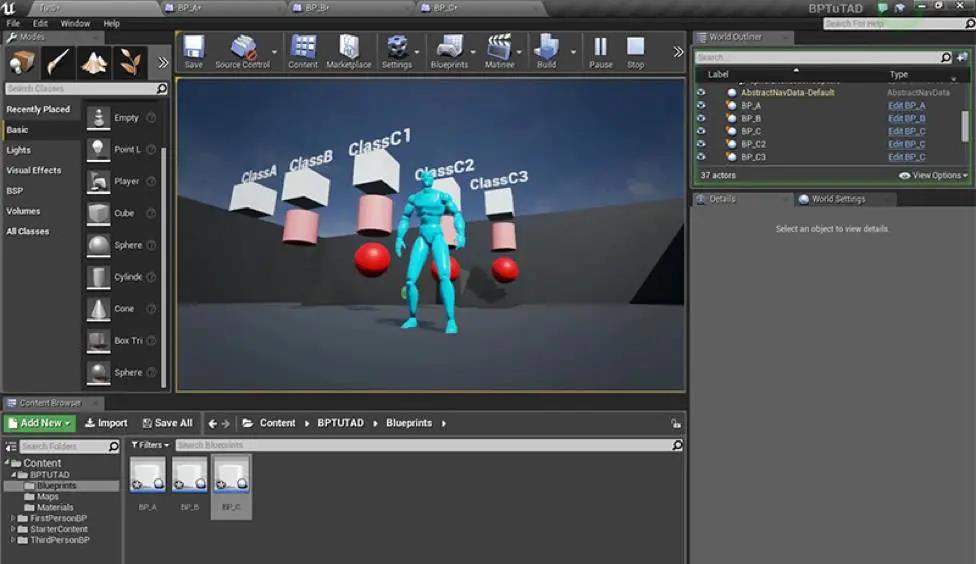Image resolution: width=976 pixels, height=564 pixels.
Task: Select Visual Effects category
Action: coord(34,170)
